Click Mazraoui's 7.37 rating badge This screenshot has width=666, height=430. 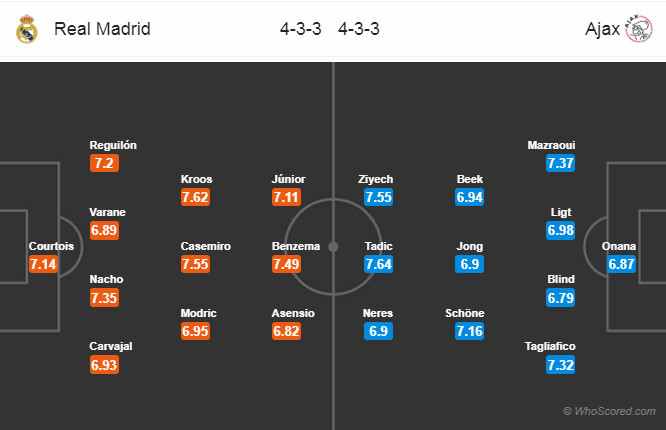coord(561,163)
